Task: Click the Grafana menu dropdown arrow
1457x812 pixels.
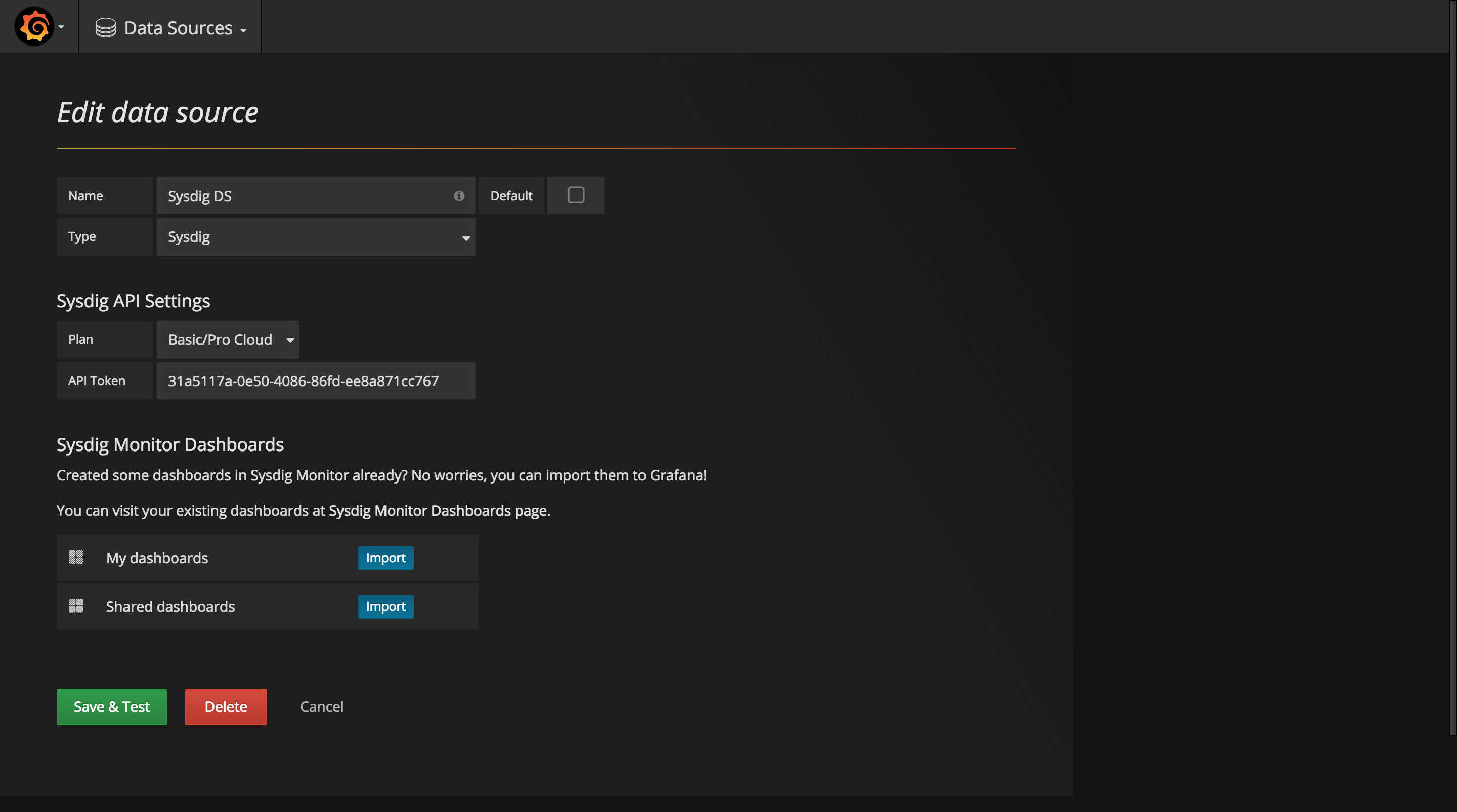Action: coord(61,26)
